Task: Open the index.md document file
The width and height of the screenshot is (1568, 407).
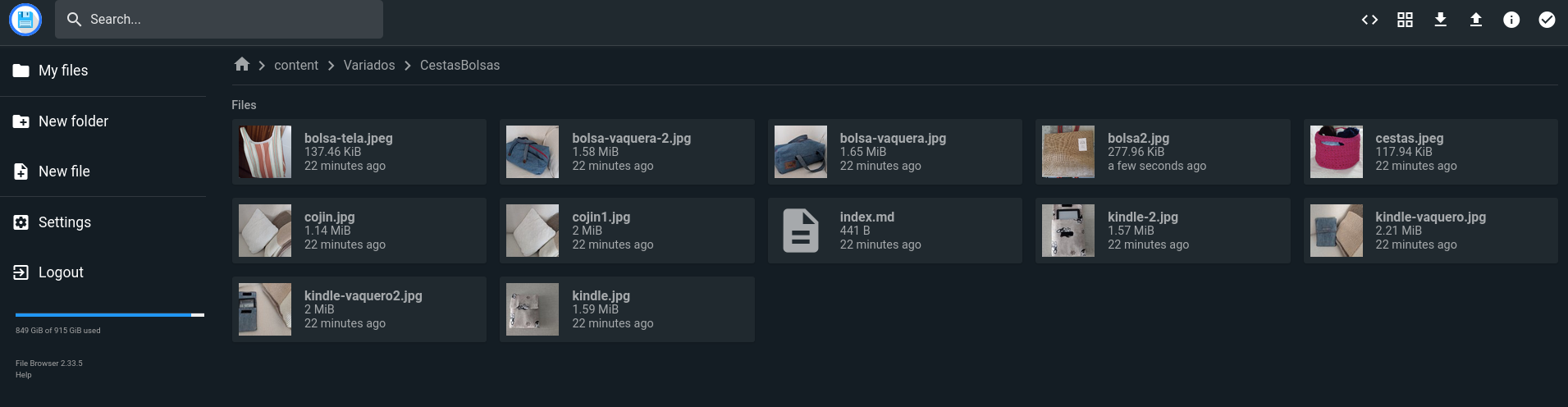Action: [x=894, y=231]
